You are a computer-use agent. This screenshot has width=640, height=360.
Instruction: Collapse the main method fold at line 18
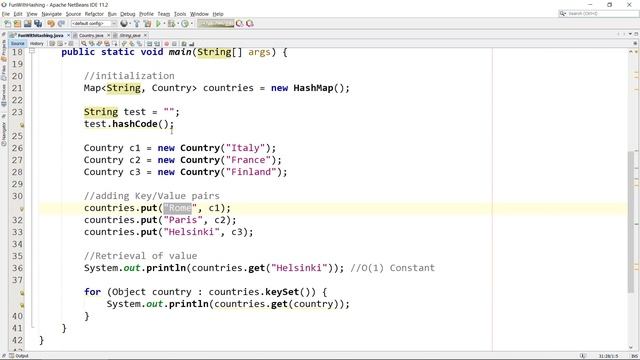coord(32,51)
